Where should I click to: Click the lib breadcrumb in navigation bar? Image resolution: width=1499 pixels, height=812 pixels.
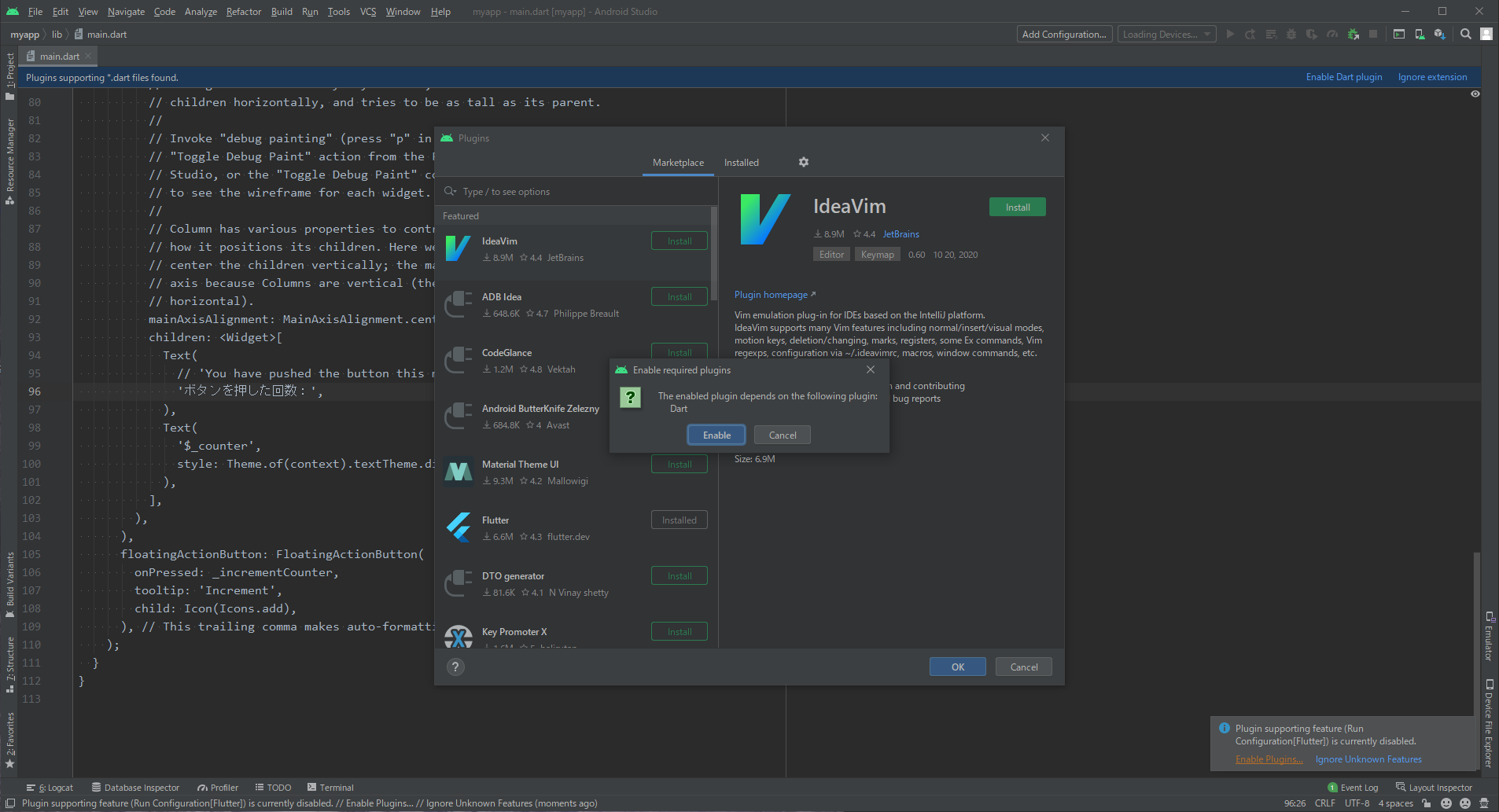click(57, 35)
